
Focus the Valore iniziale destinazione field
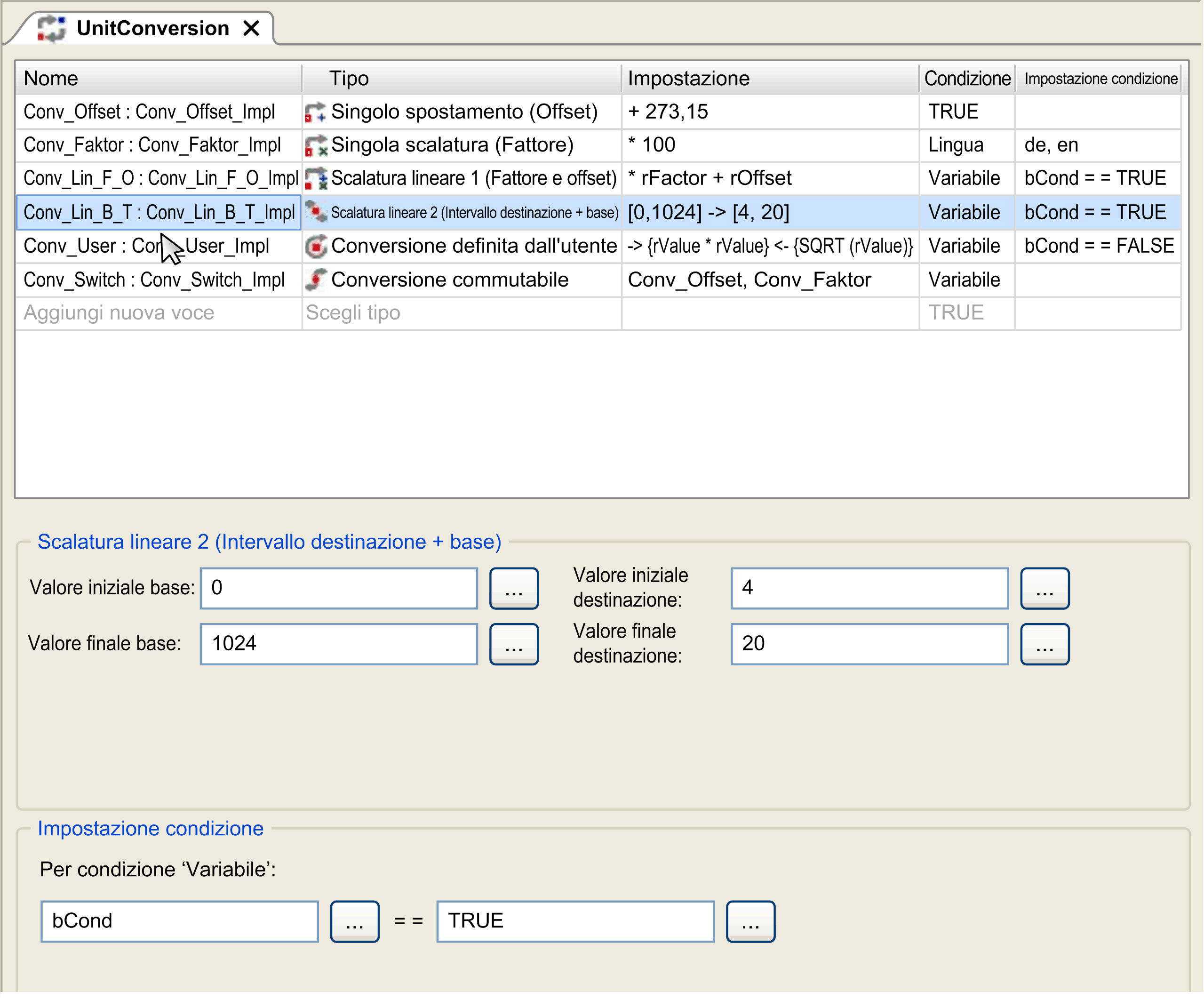click(870, 588)
